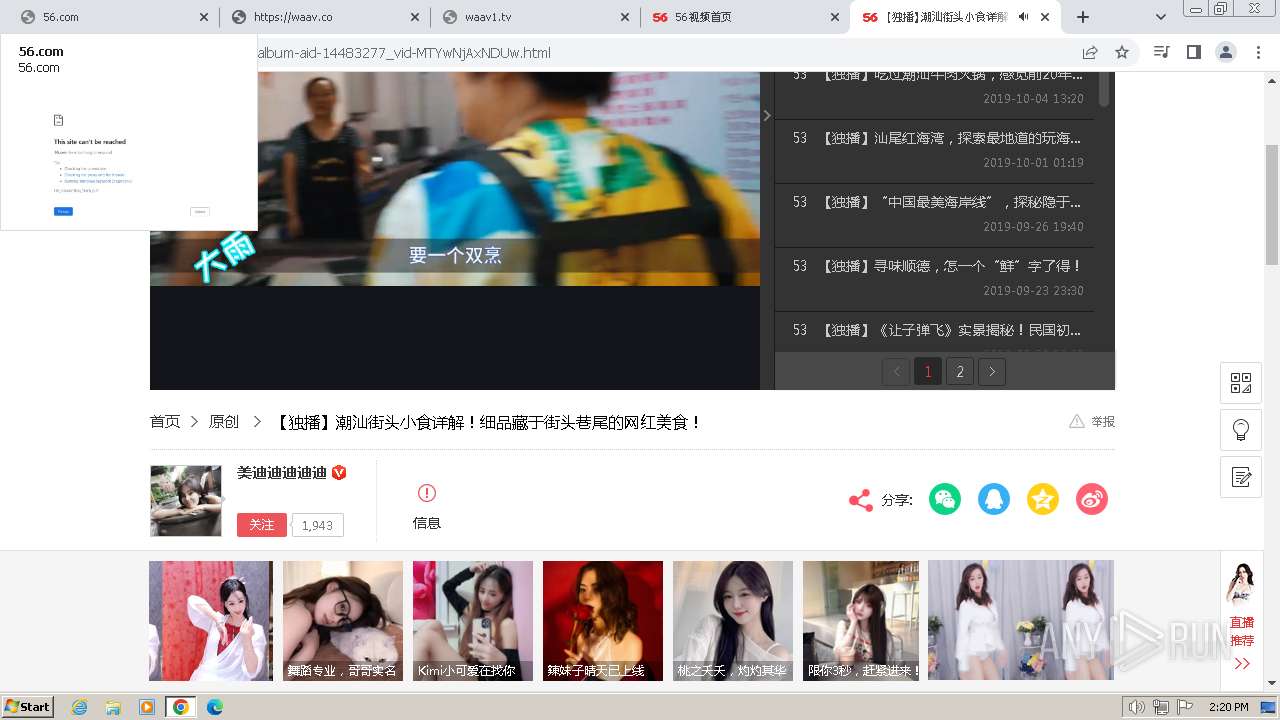Open Microsoft Edge from taskbar
Image resolution: width=1280 pixels, height=720 pixels.
pyautogui.click(x=214, y=707)
